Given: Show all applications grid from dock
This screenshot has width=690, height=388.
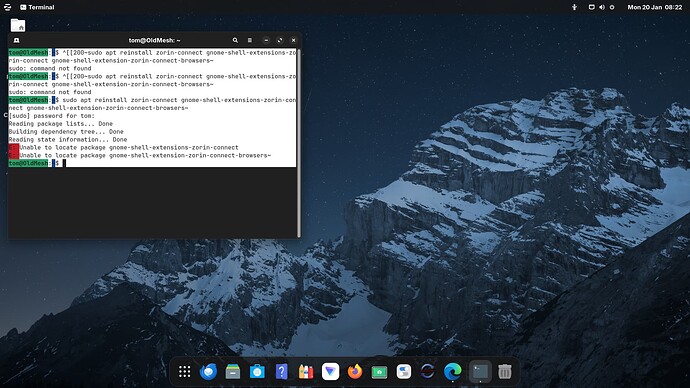Looking at the screenshot, I should pos(184,372).
